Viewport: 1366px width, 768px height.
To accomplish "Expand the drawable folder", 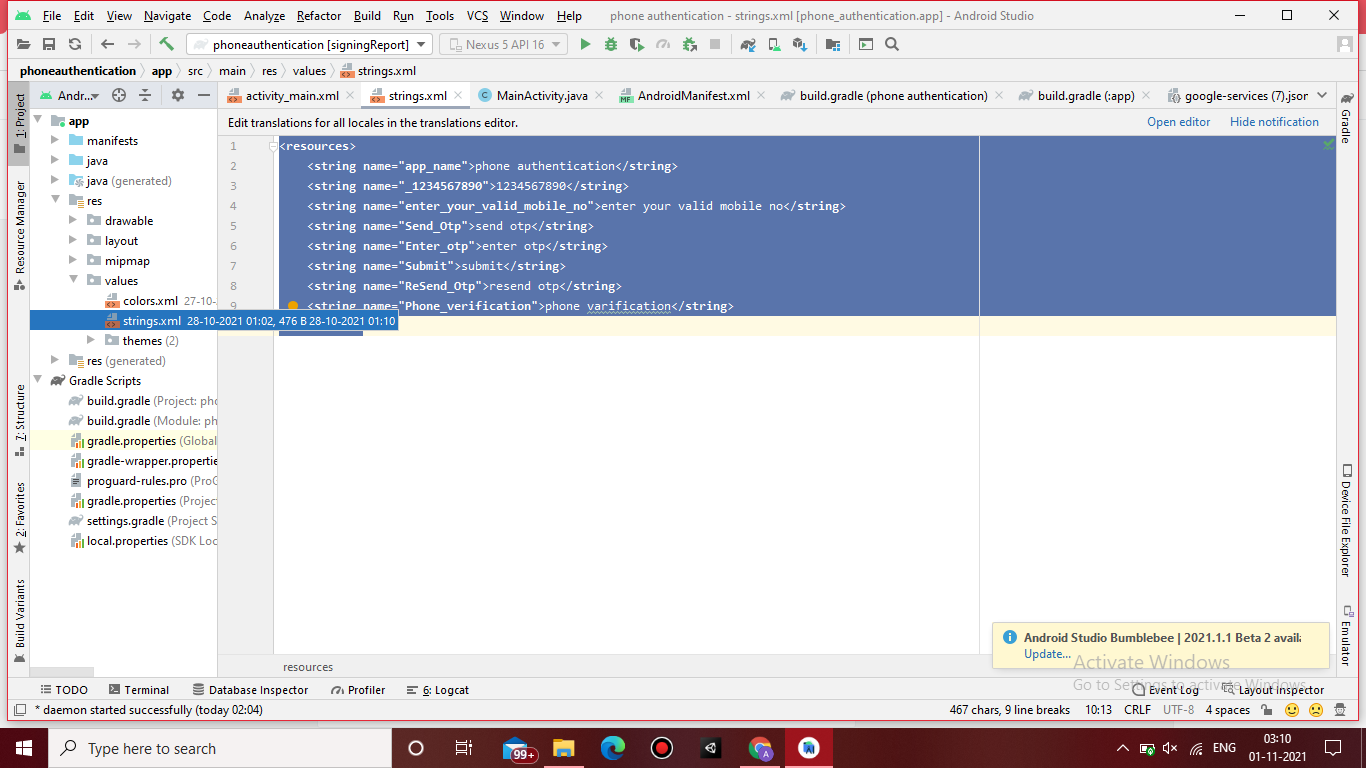I will coord(74,221).
